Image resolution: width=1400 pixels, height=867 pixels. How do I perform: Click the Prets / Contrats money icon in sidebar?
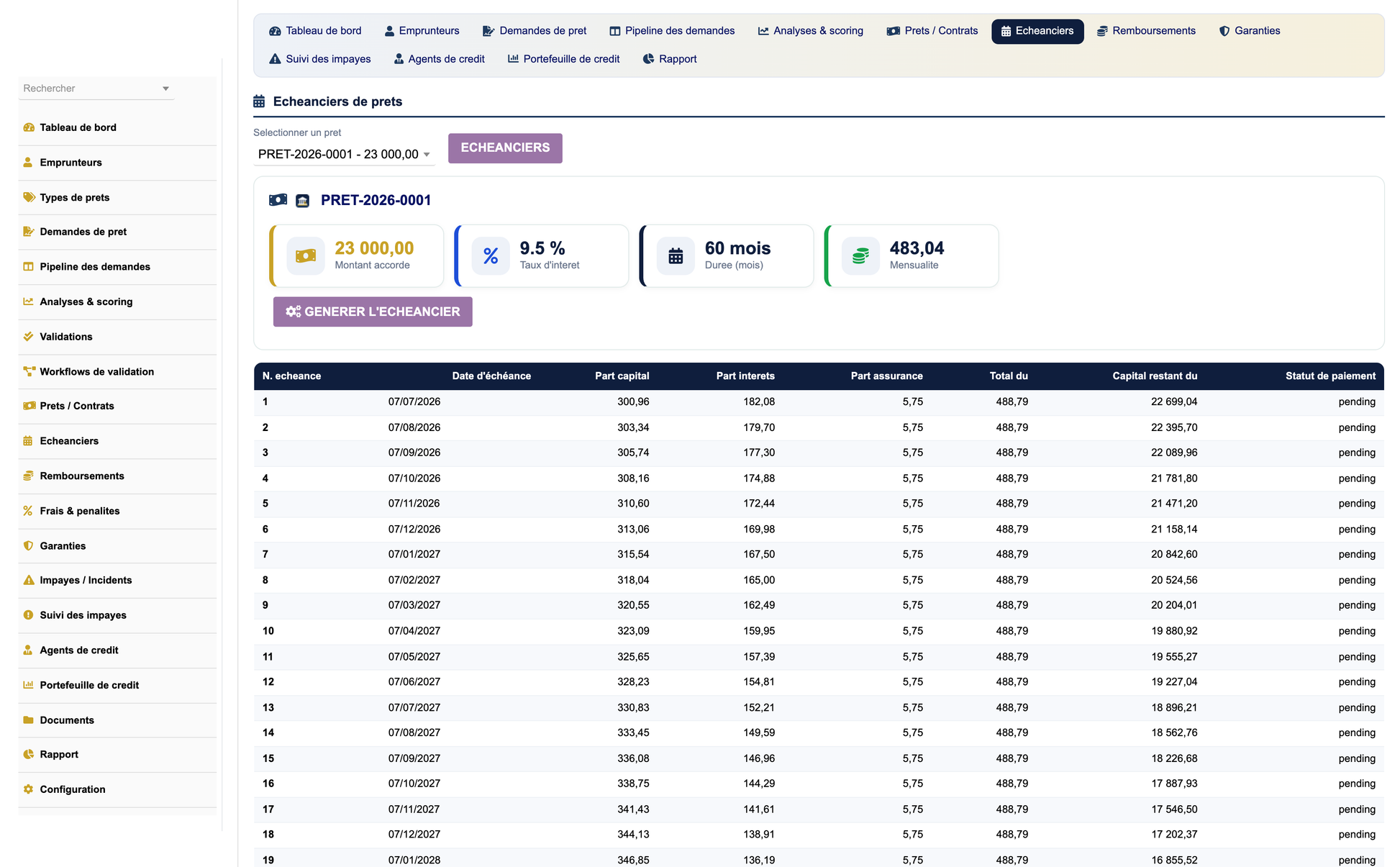(29, 406)
